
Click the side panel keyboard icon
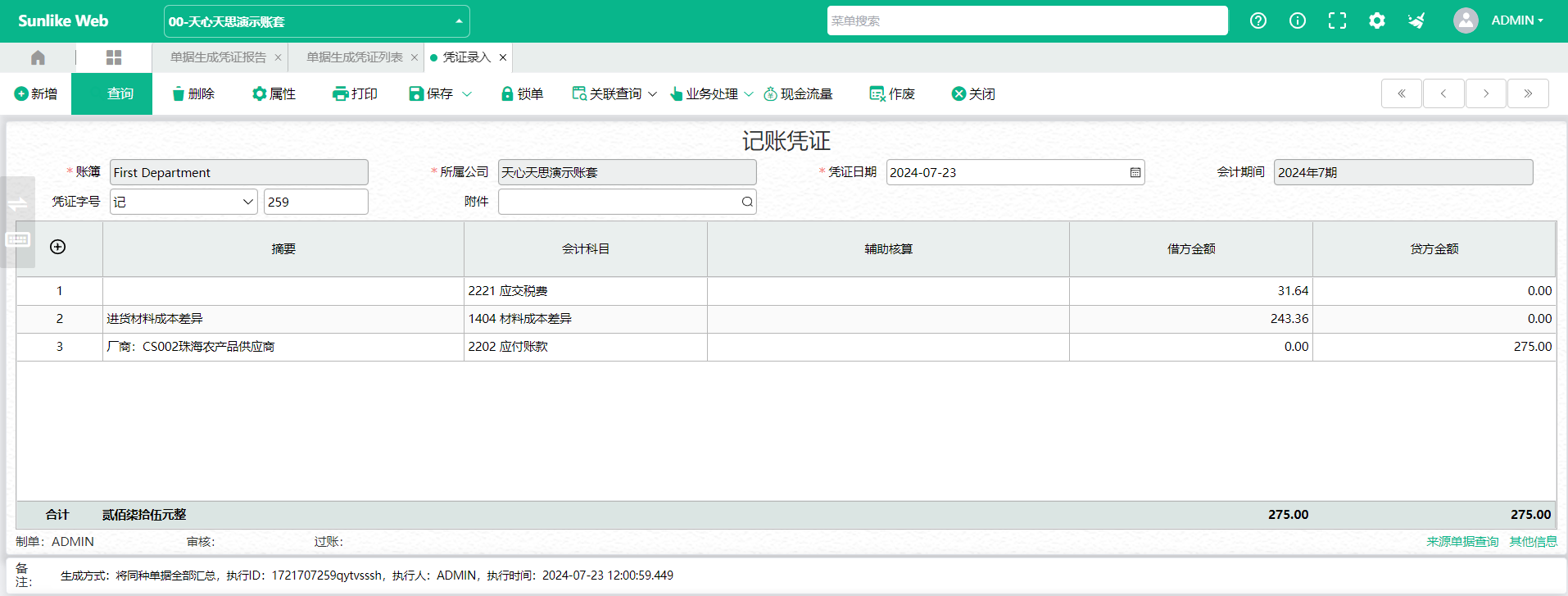tap(17, 239)
